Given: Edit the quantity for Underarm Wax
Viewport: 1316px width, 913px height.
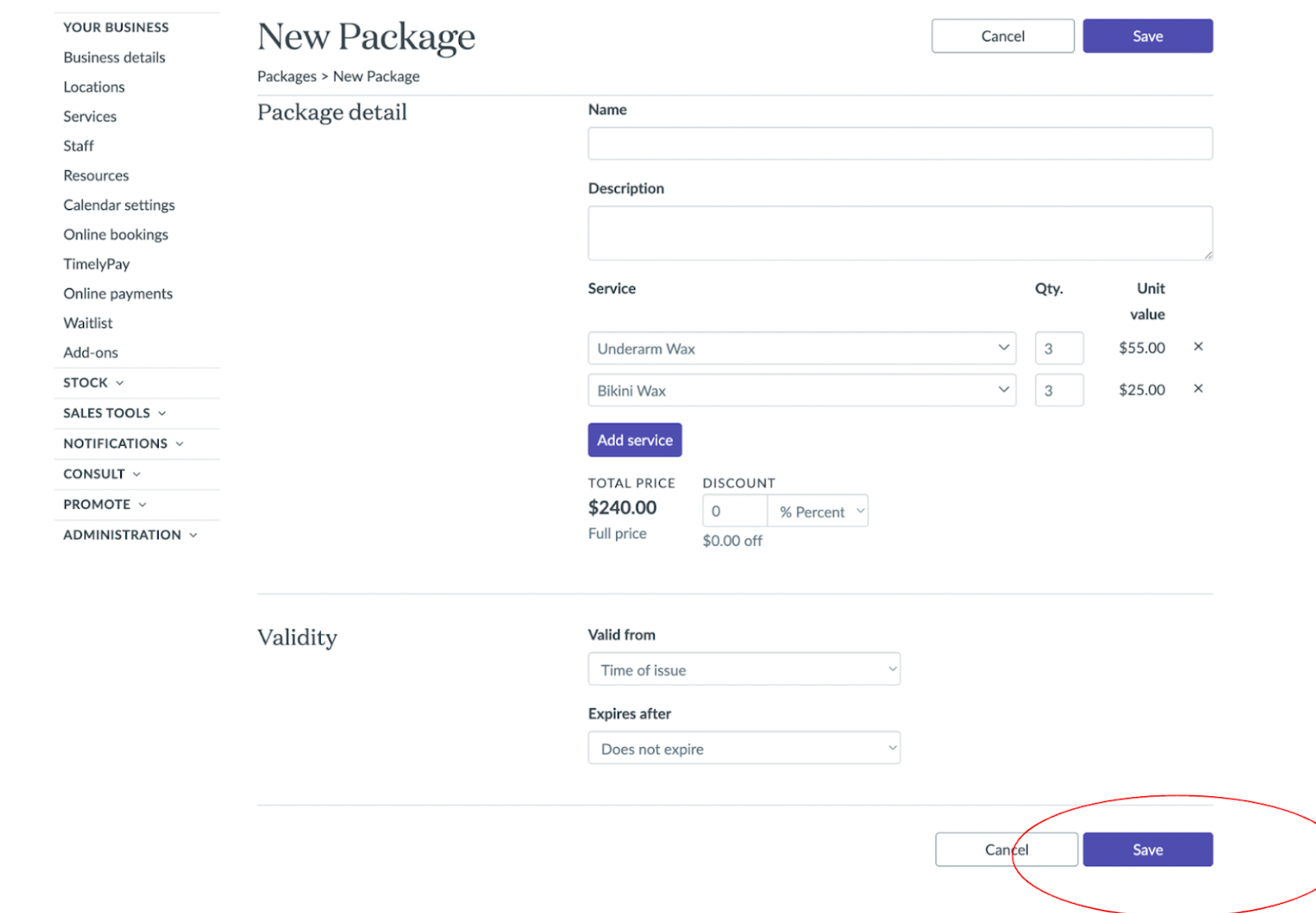Looking at the screenshot, I should click(1058, 349).
